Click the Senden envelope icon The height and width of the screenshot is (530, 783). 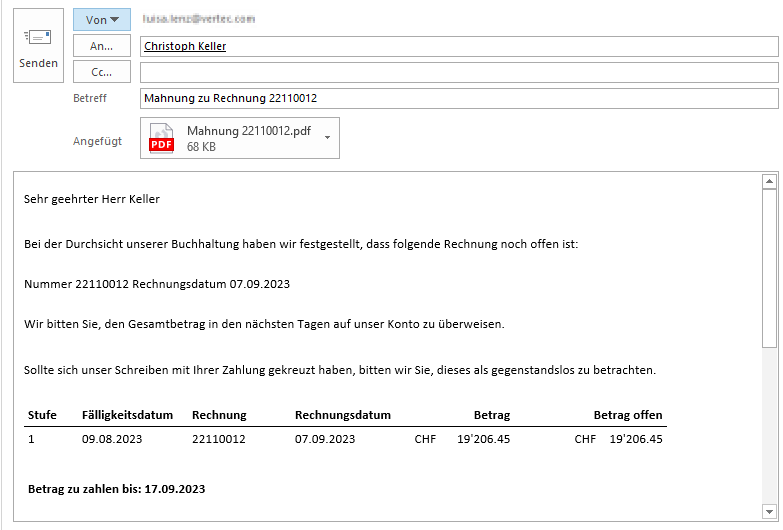[x=38, y=38]
